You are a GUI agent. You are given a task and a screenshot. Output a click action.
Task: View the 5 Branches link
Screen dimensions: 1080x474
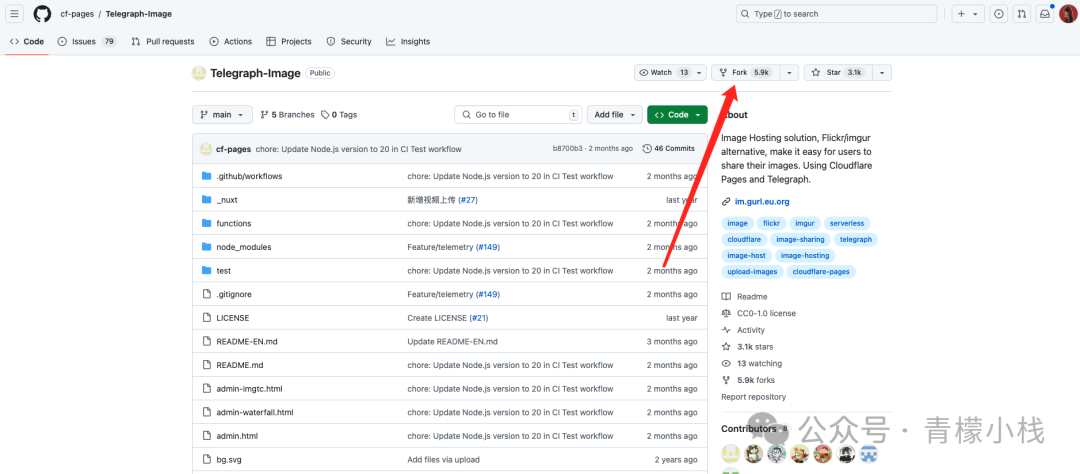[287, 115]
